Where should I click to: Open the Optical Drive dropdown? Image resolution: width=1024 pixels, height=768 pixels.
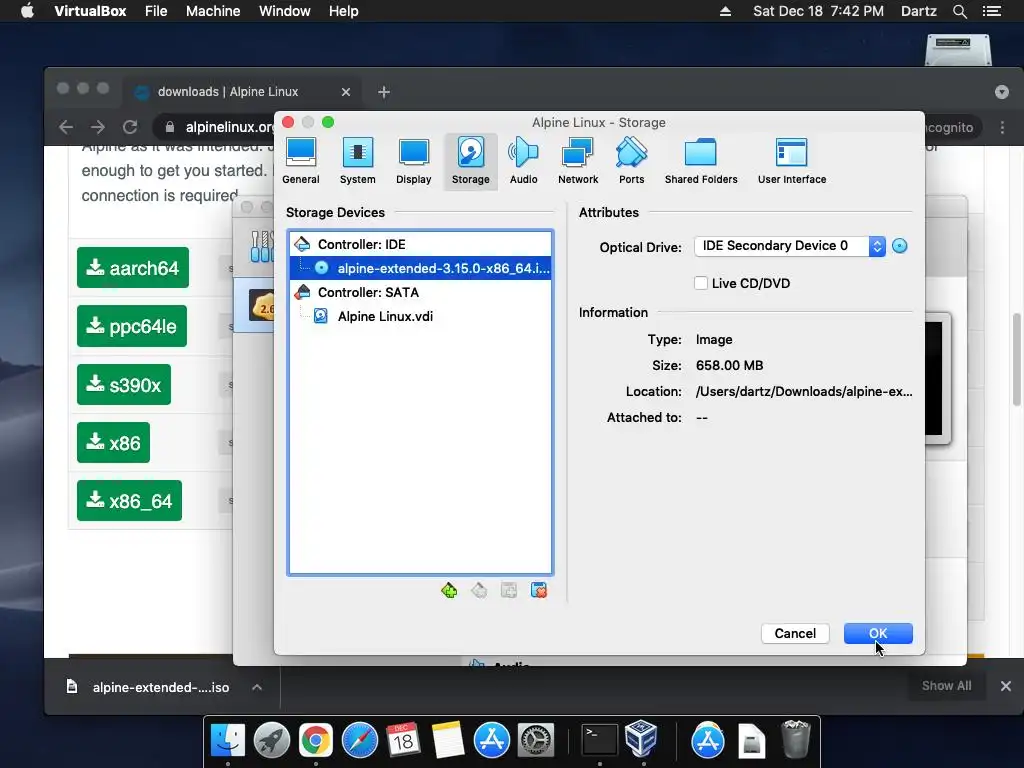pyautogui.click(x=790, y=246)
